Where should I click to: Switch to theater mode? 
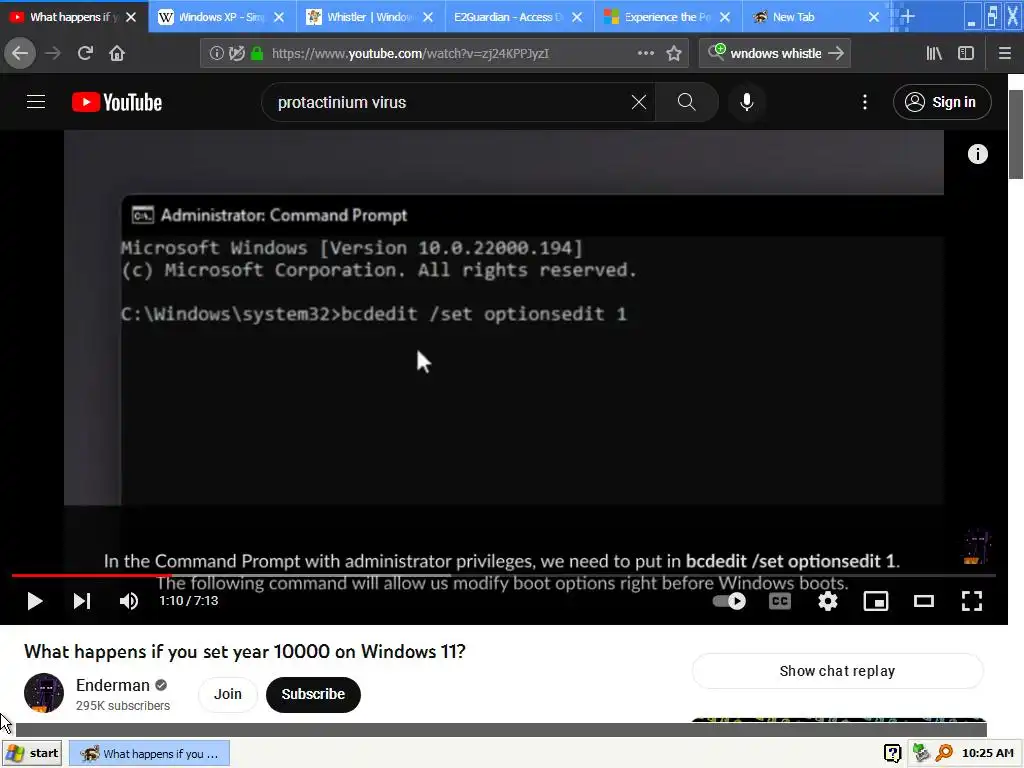point(923,601)
